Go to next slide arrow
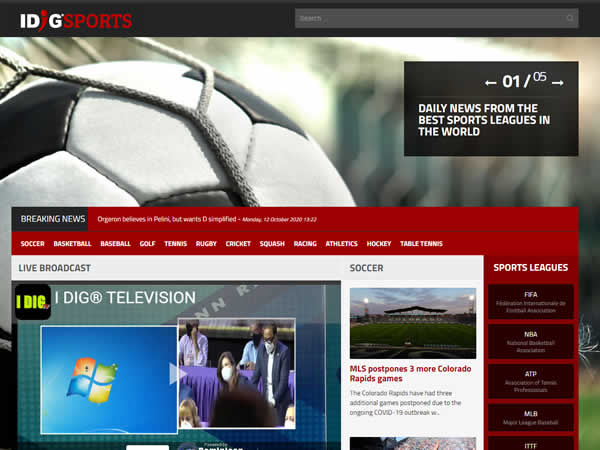 click(558, 83)
